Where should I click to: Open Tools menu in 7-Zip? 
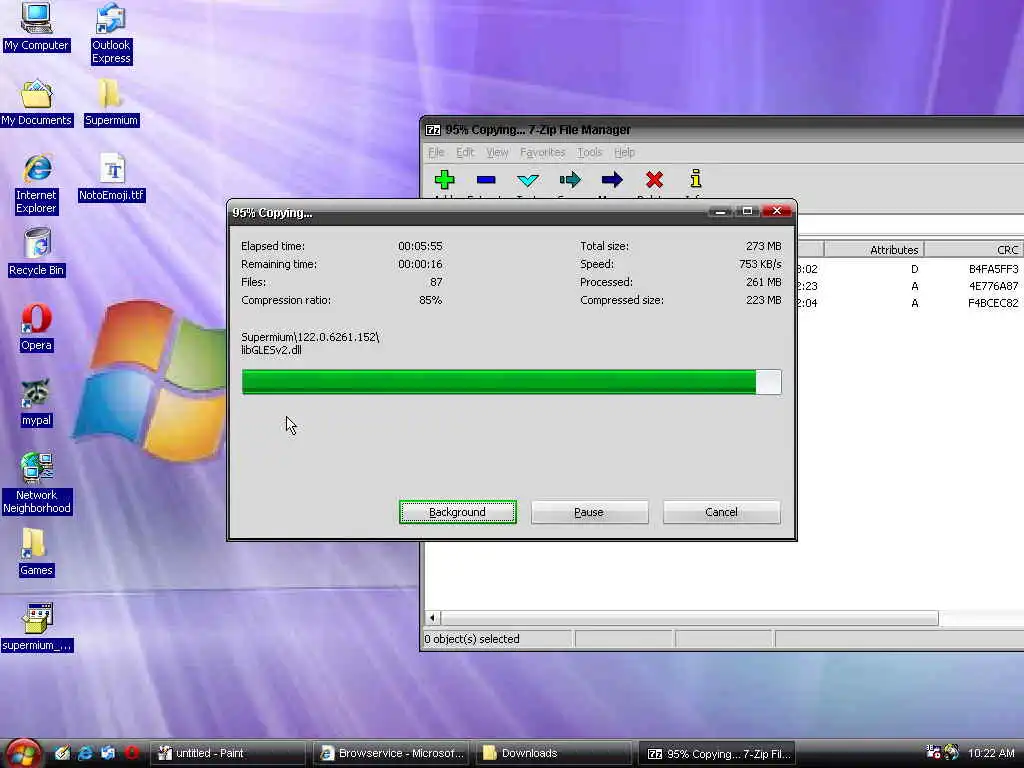click(589, 152)
